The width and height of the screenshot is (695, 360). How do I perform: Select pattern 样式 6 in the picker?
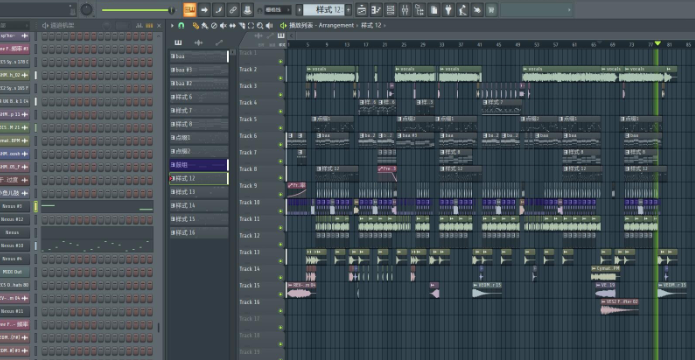[x=199, y=97]
